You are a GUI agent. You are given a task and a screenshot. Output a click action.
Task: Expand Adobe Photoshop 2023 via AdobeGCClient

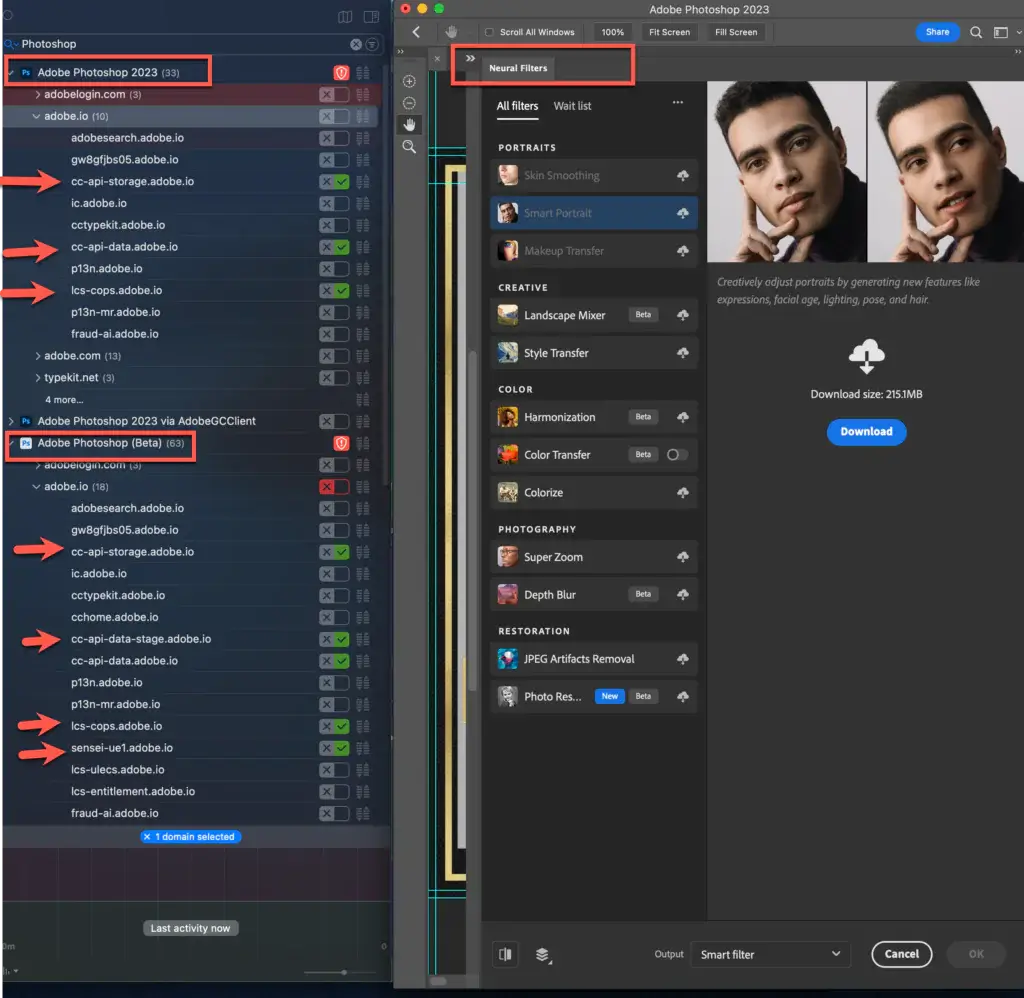(11, 421)
